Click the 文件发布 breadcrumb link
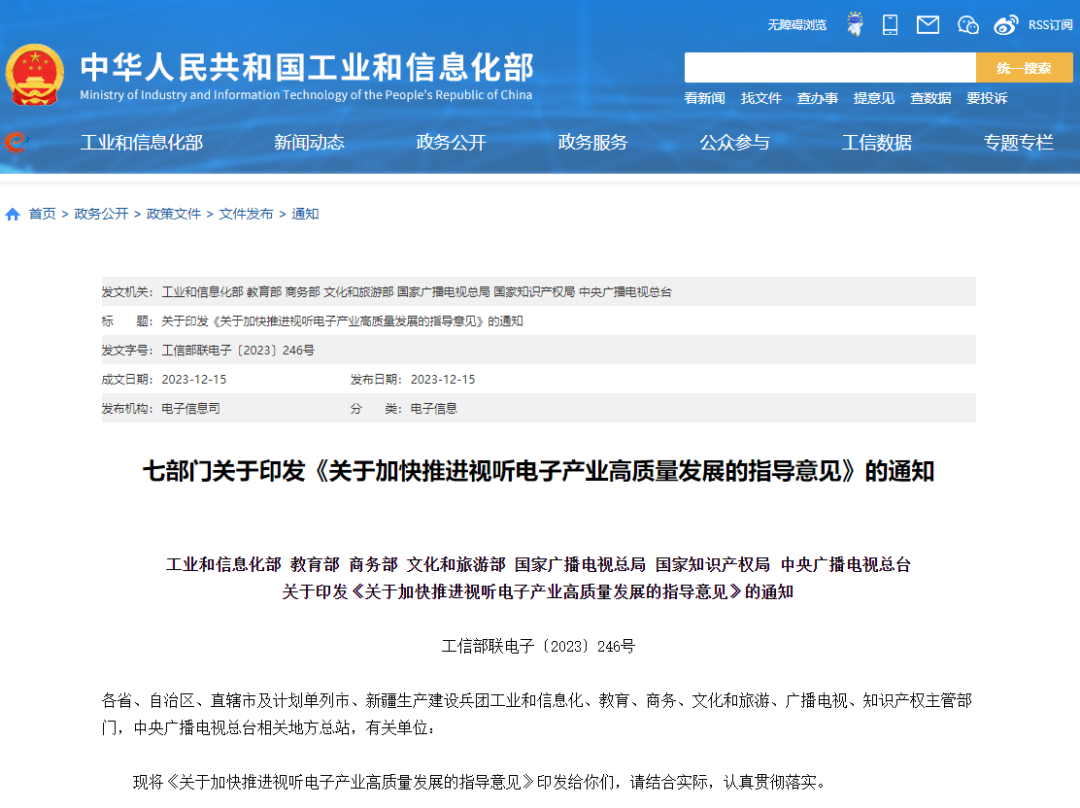 [x=246, y=214]
